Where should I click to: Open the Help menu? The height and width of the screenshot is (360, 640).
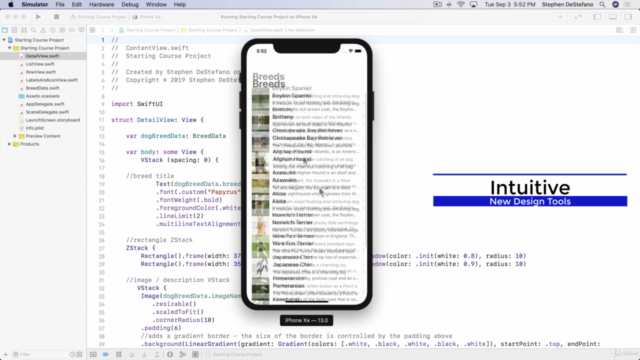click(180, 4)
